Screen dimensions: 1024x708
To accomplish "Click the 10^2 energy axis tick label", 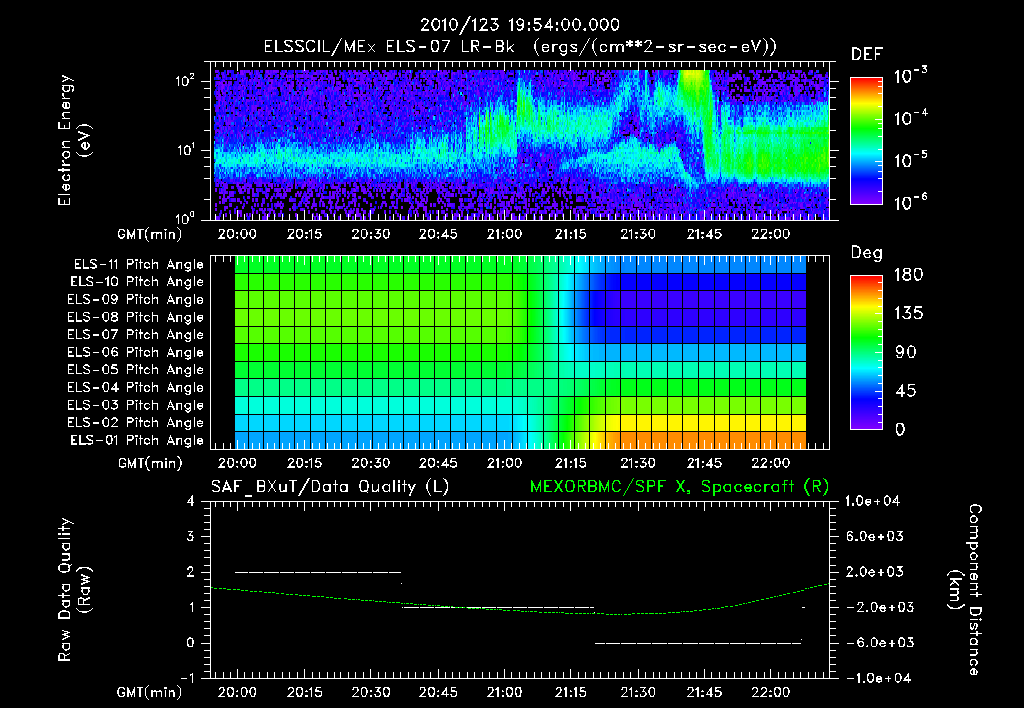I will [186, 81].
